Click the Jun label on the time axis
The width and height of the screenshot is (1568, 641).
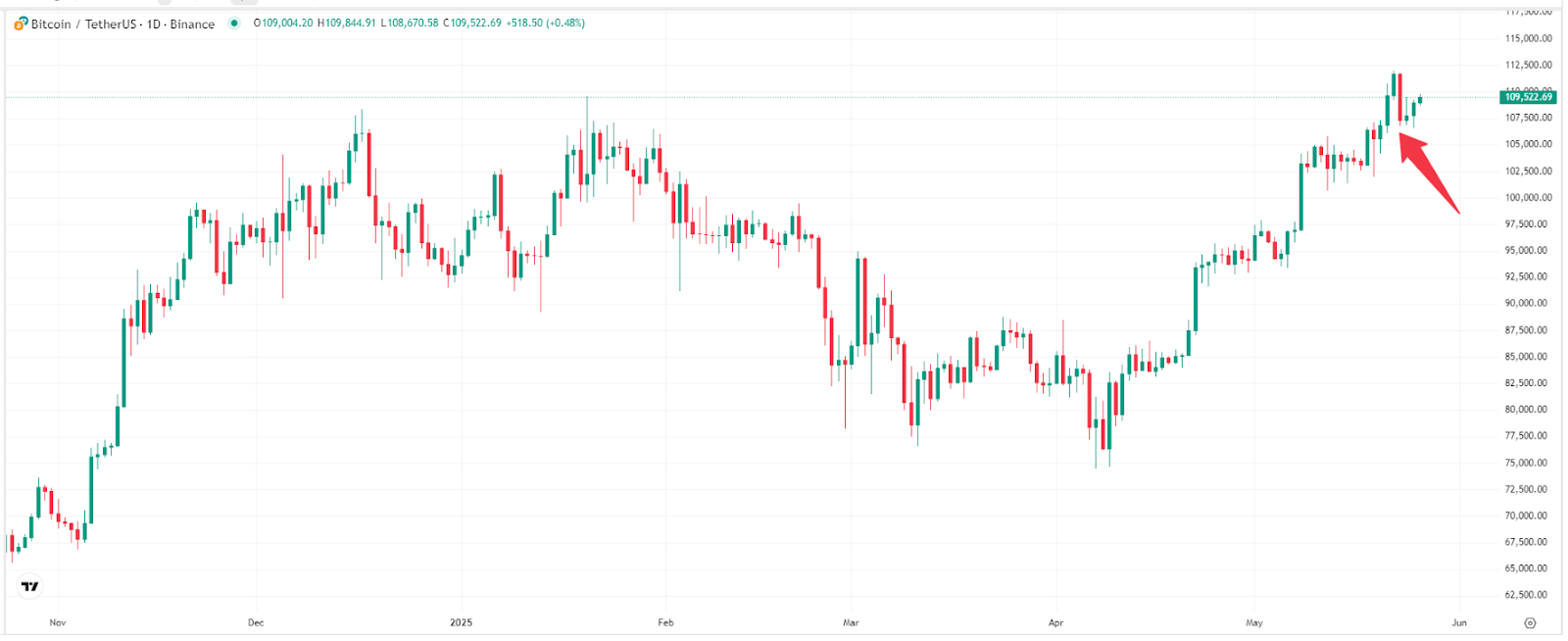click(x=1459, y=622)
